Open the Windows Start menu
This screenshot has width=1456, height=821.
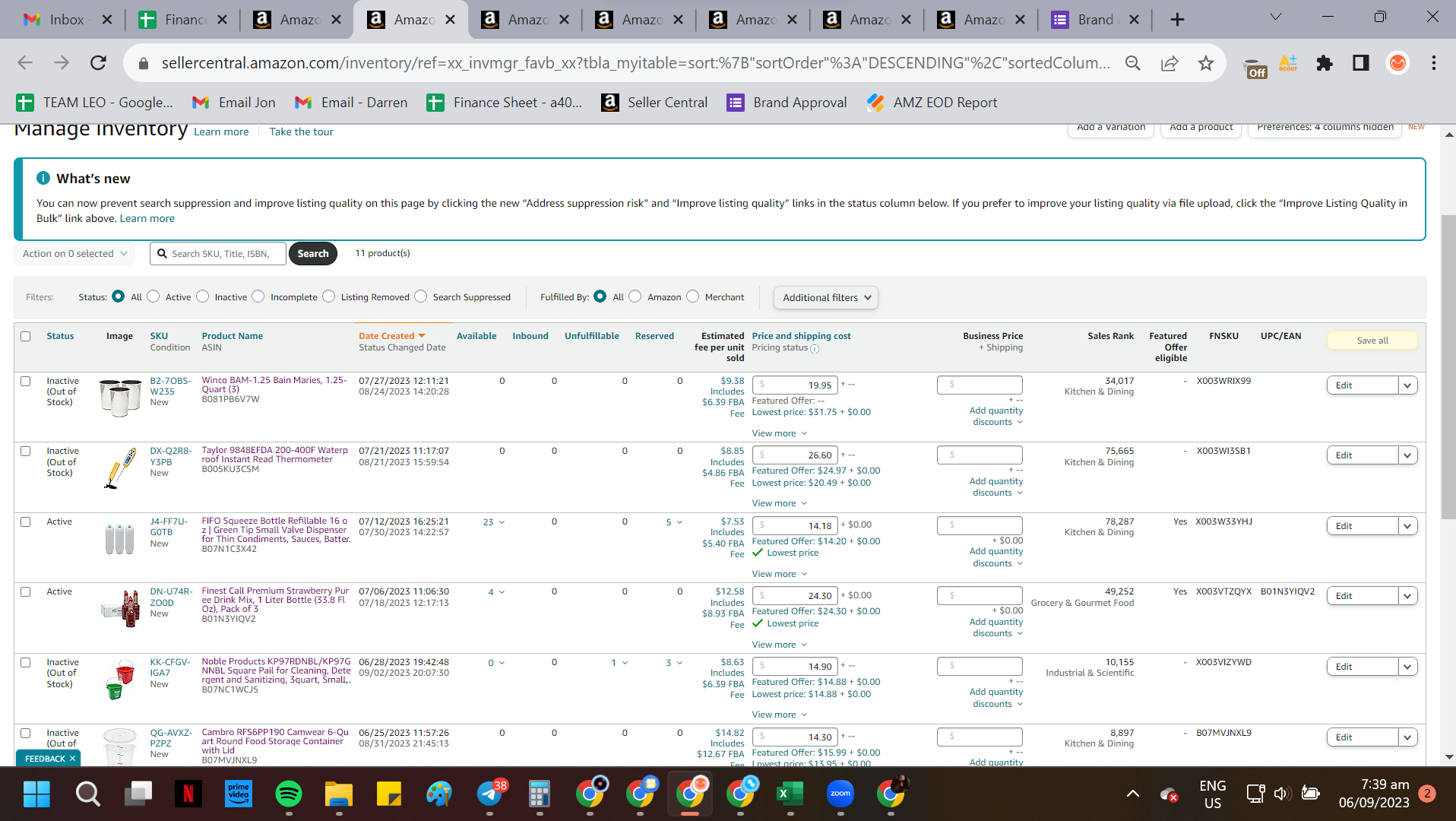click(36, 794)
